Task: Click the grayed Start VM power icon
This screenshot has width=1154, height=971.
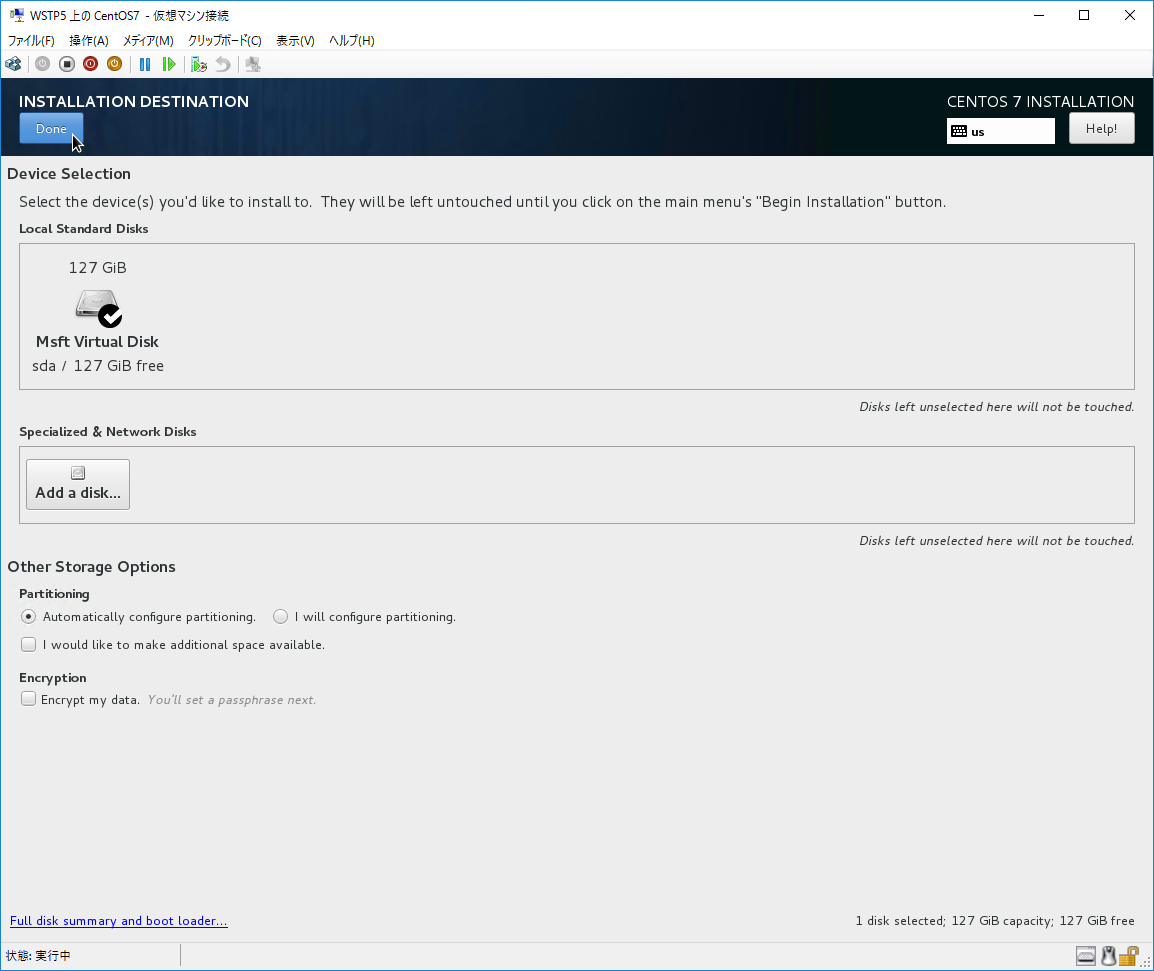Action: (x=43, y=64)
